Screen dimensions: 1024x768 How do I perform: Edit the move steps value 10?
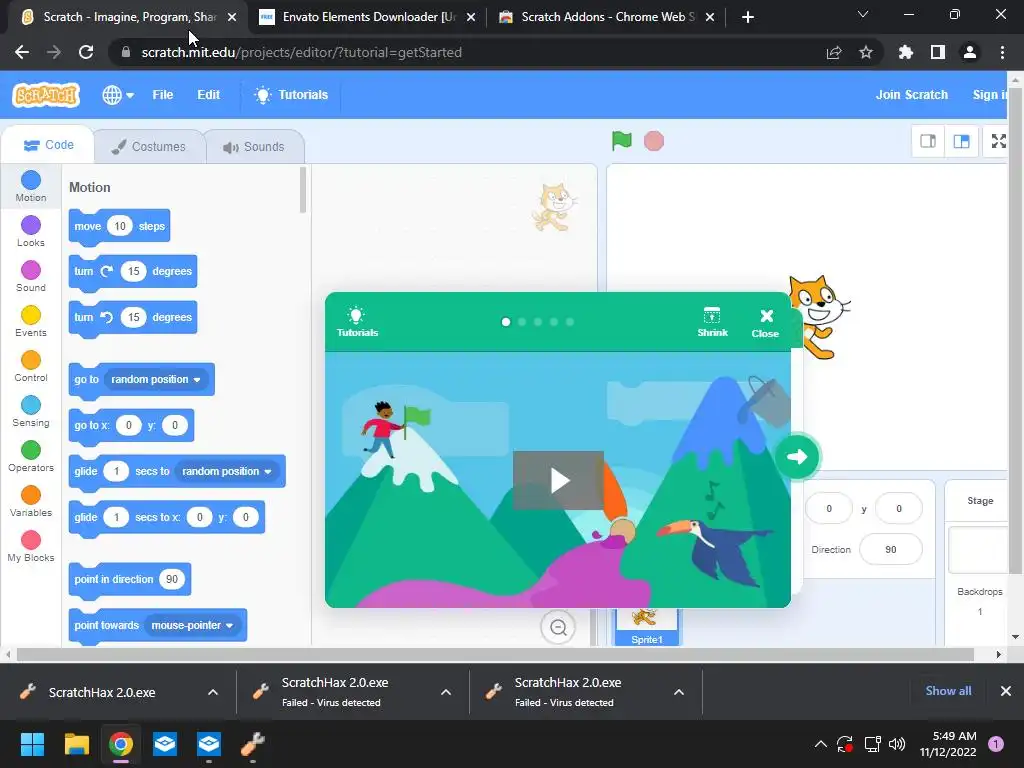pos(120,226)
